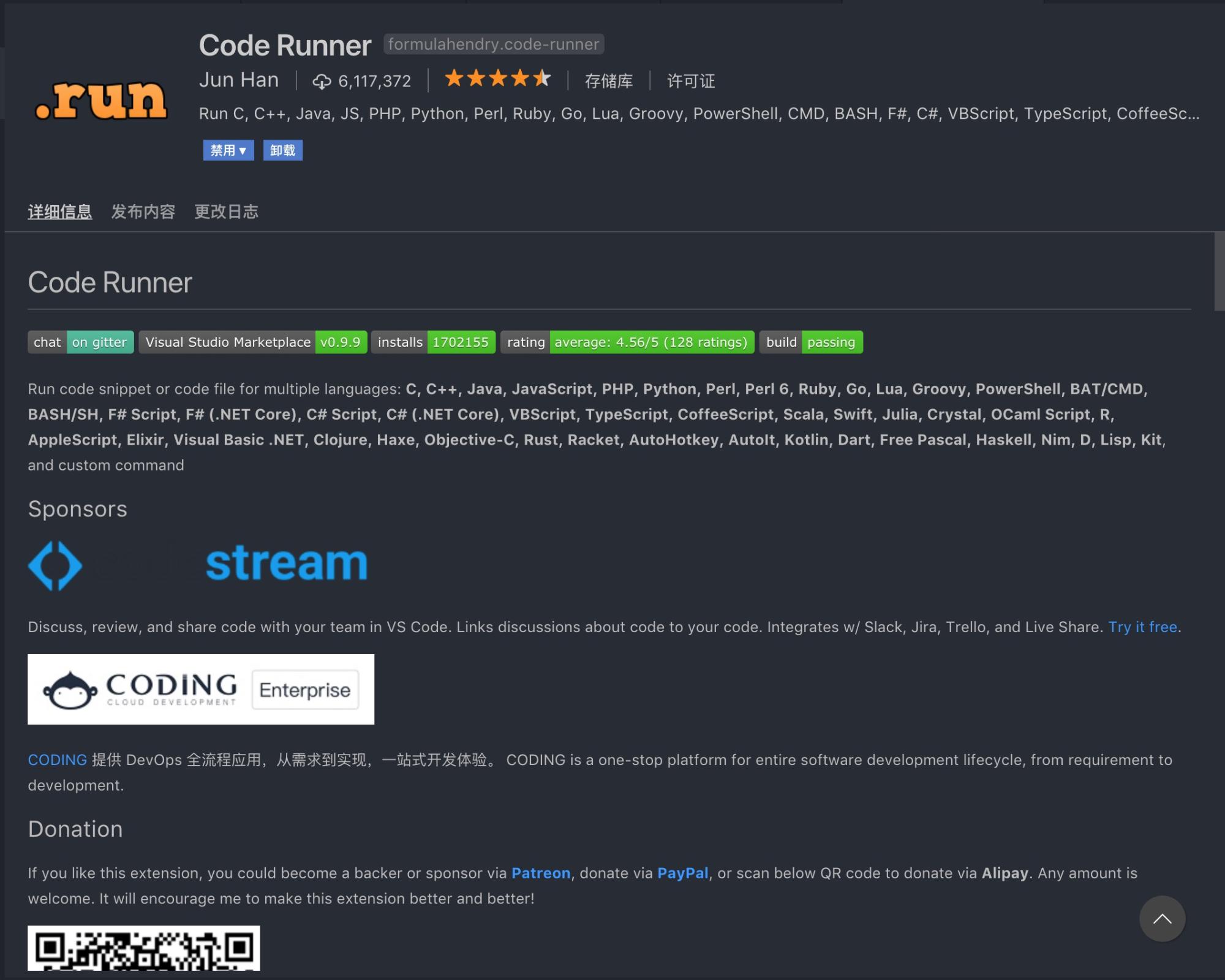This screenshot has width=1225, height=980.
Task: Click the rating average 4.56/5 badge
Action: click(x=627, y=342)
